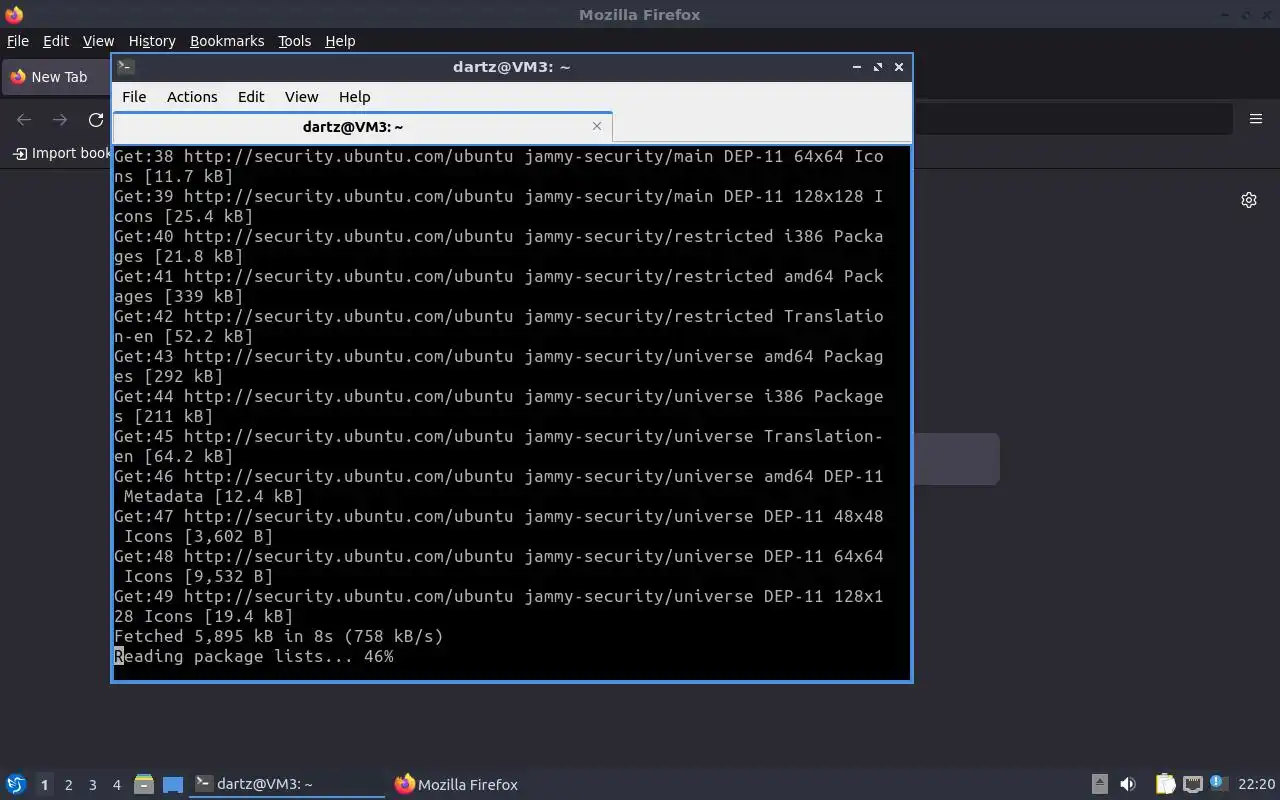Switch to workspace 4 in taskbar pager
The height and width of the screenshot is (800, 1280).
[116, 785]
